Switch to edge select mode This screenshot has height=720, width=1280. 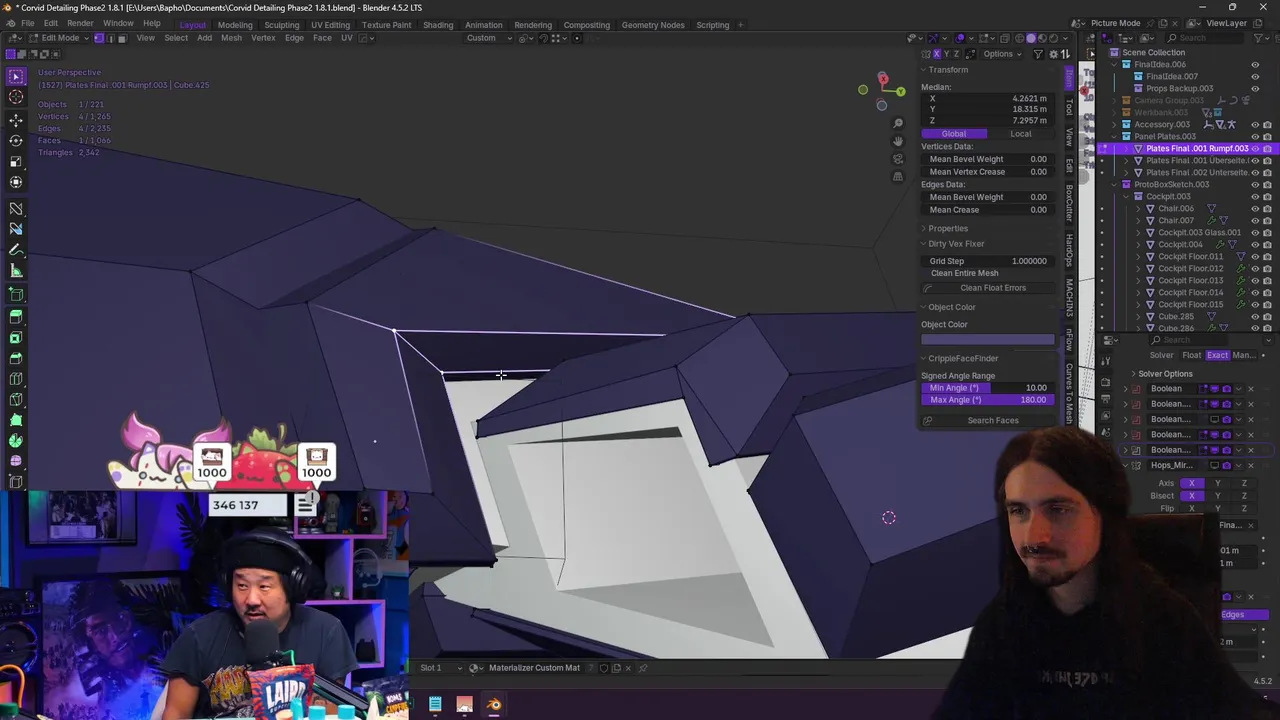[x=110, y=38]
